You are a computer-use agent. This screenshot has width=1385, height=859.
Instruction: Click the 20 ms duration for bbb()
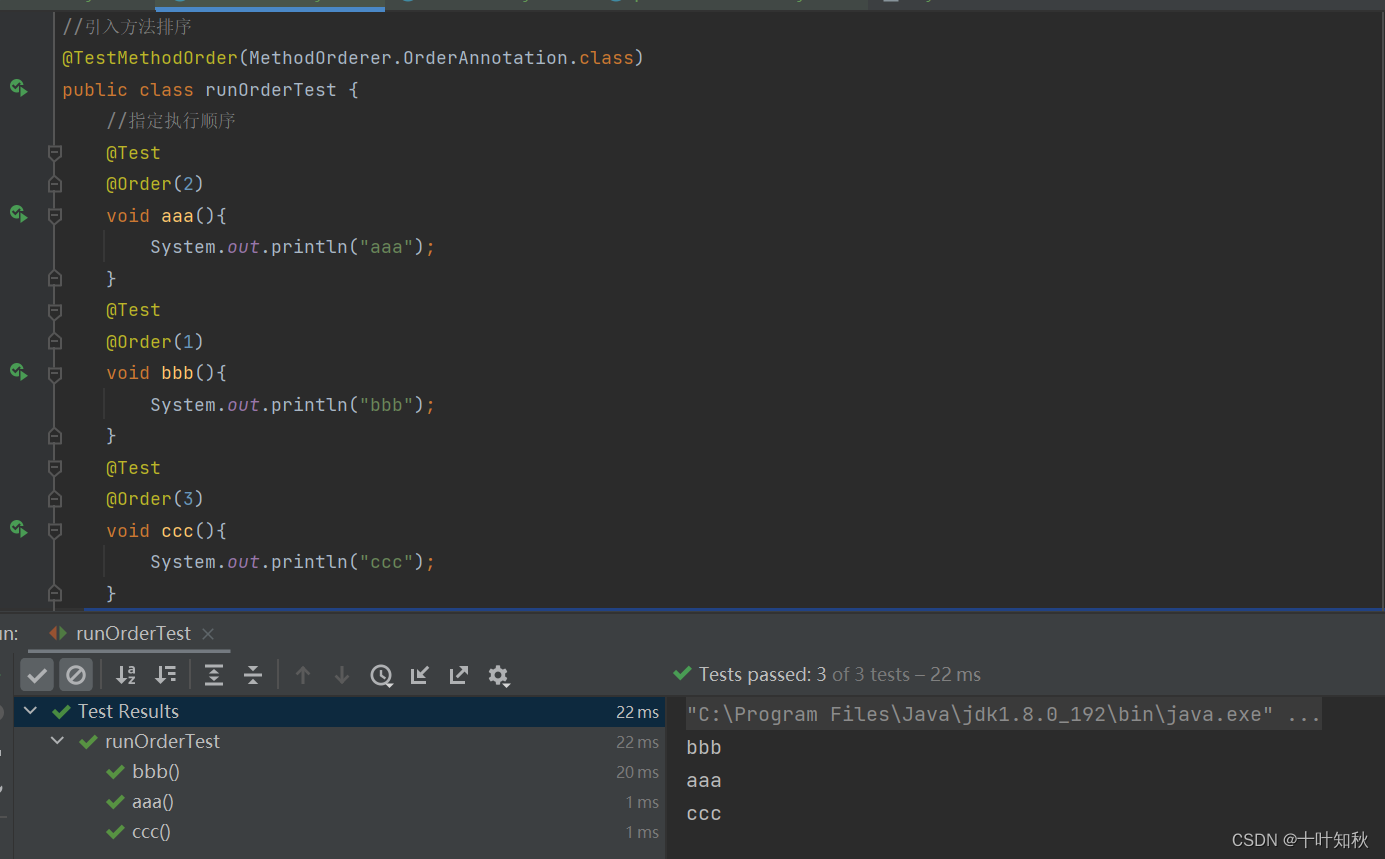(637, 772)
